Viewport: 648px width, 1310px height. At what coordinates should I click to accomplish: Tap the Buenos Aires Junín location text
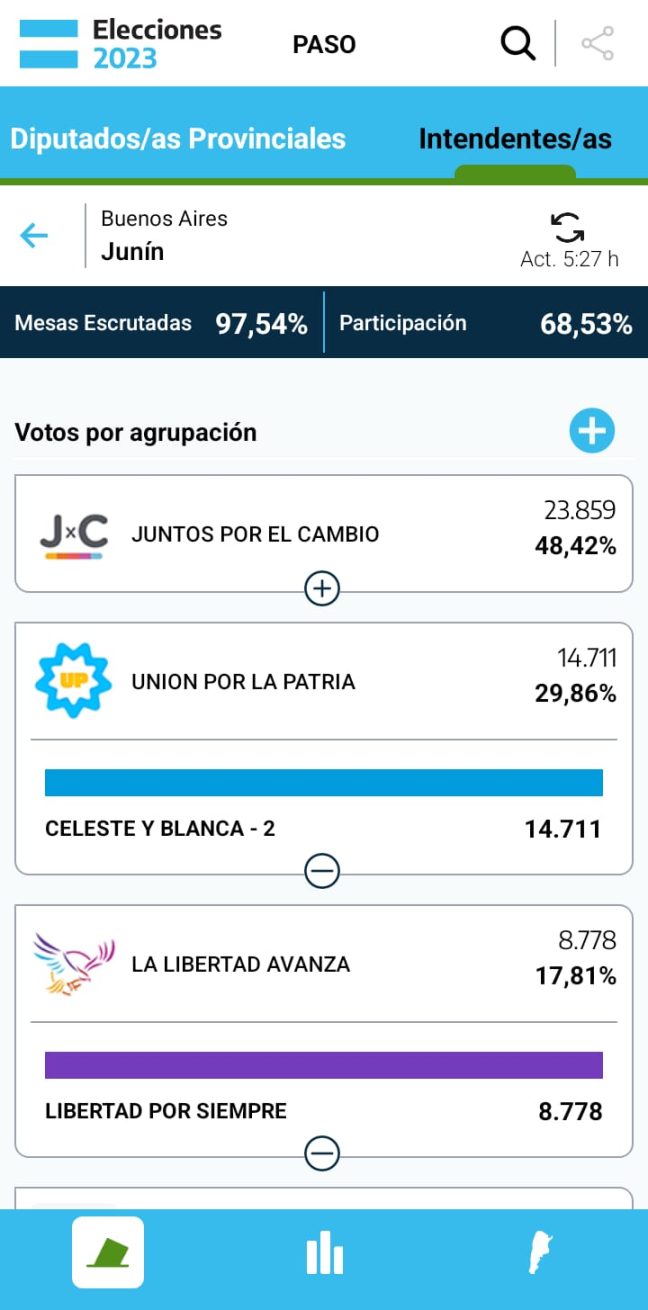tap(164, 236)
